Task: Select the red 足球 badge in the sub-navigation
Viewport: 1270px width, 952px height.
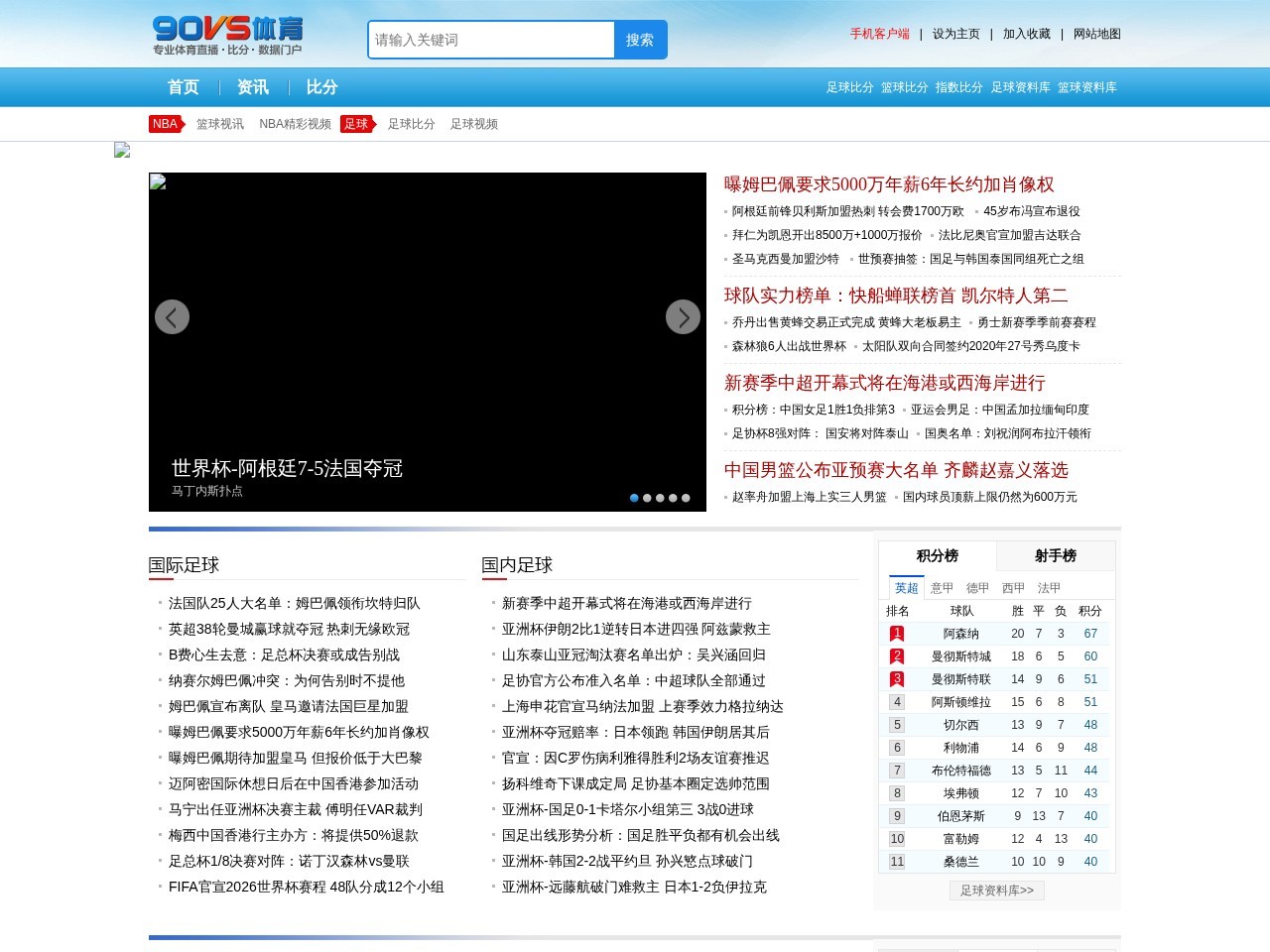Action: coord(357,124)
